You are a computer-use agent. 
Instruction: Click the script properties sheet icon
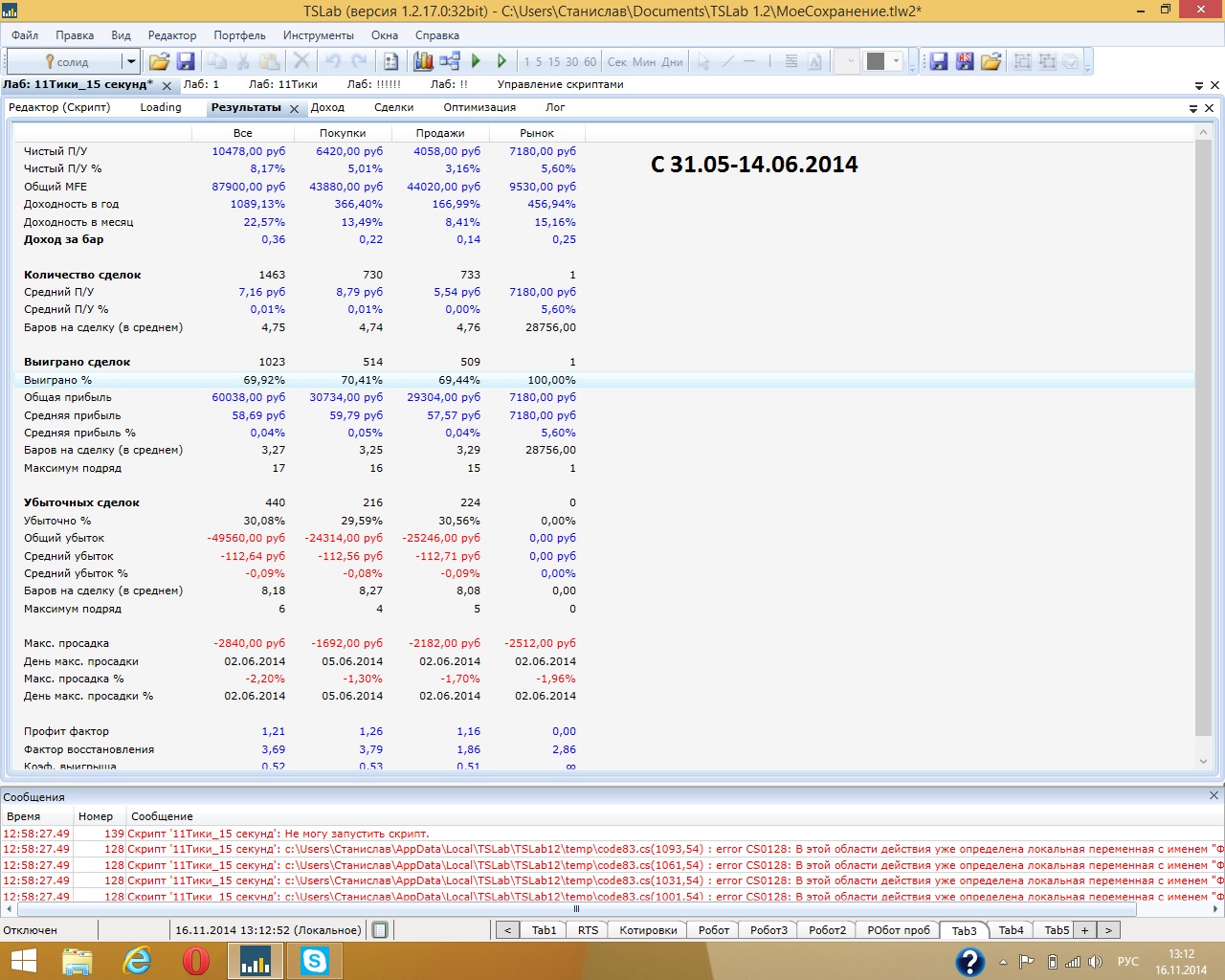coord(390,61)
